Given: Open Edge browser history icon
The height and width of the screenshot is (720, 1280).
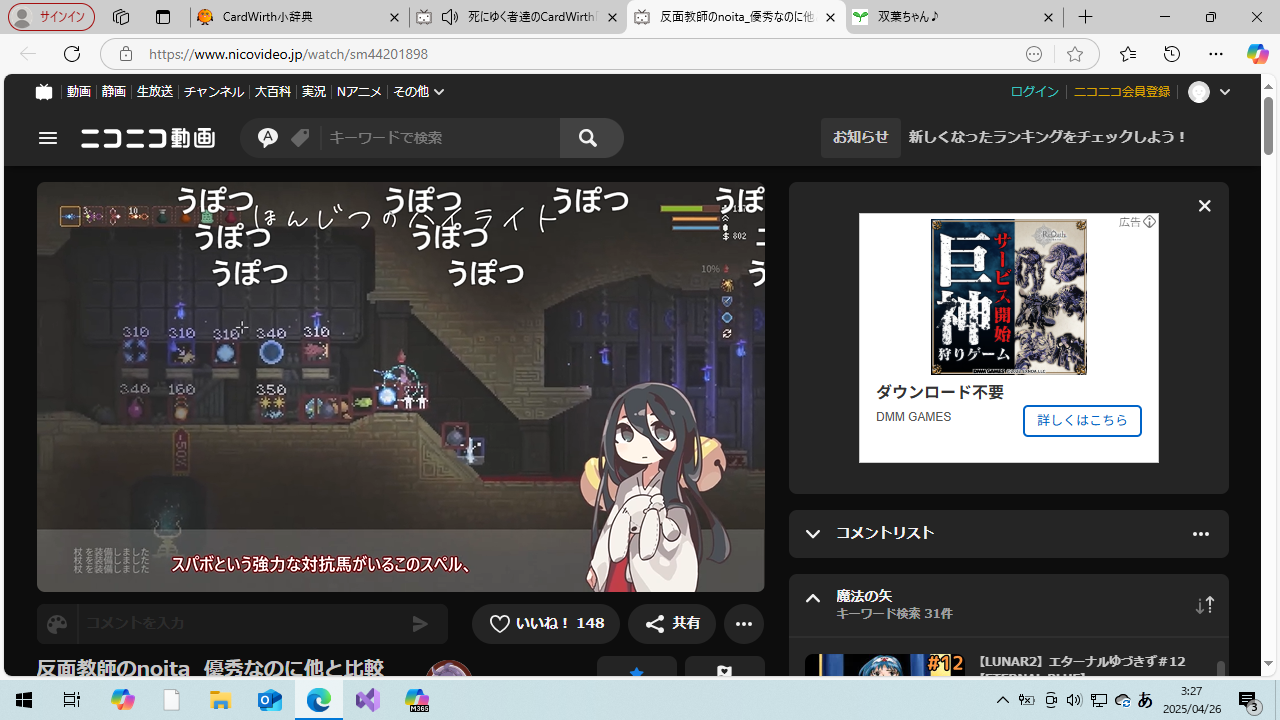Looking at the screenshot, I should click(1172, 54).
